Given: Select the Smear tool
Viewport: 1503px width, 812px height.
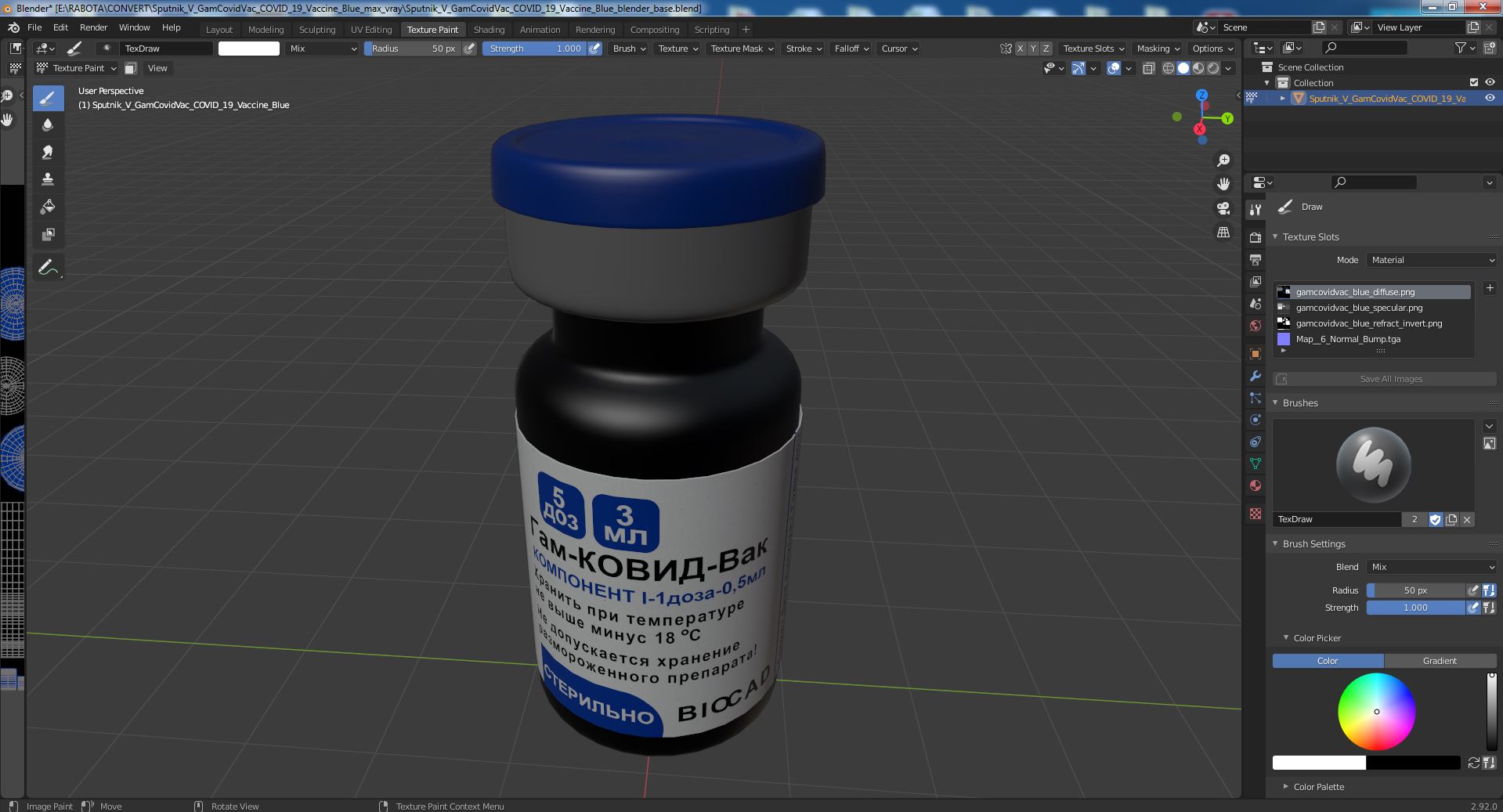Looking at the screenshot, I should 48,152.
